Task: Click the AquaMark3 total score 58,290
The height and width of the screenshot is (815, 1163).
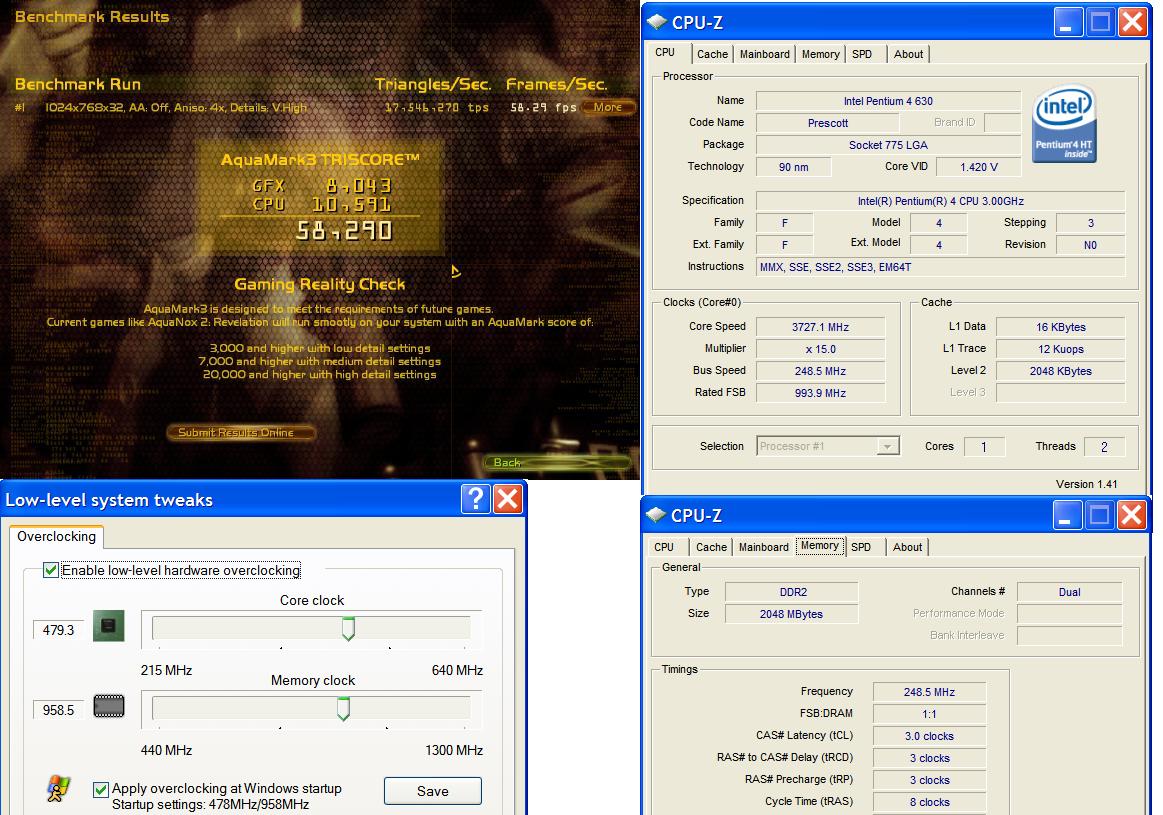Action: pyautogui.click(x=343, y=231)
